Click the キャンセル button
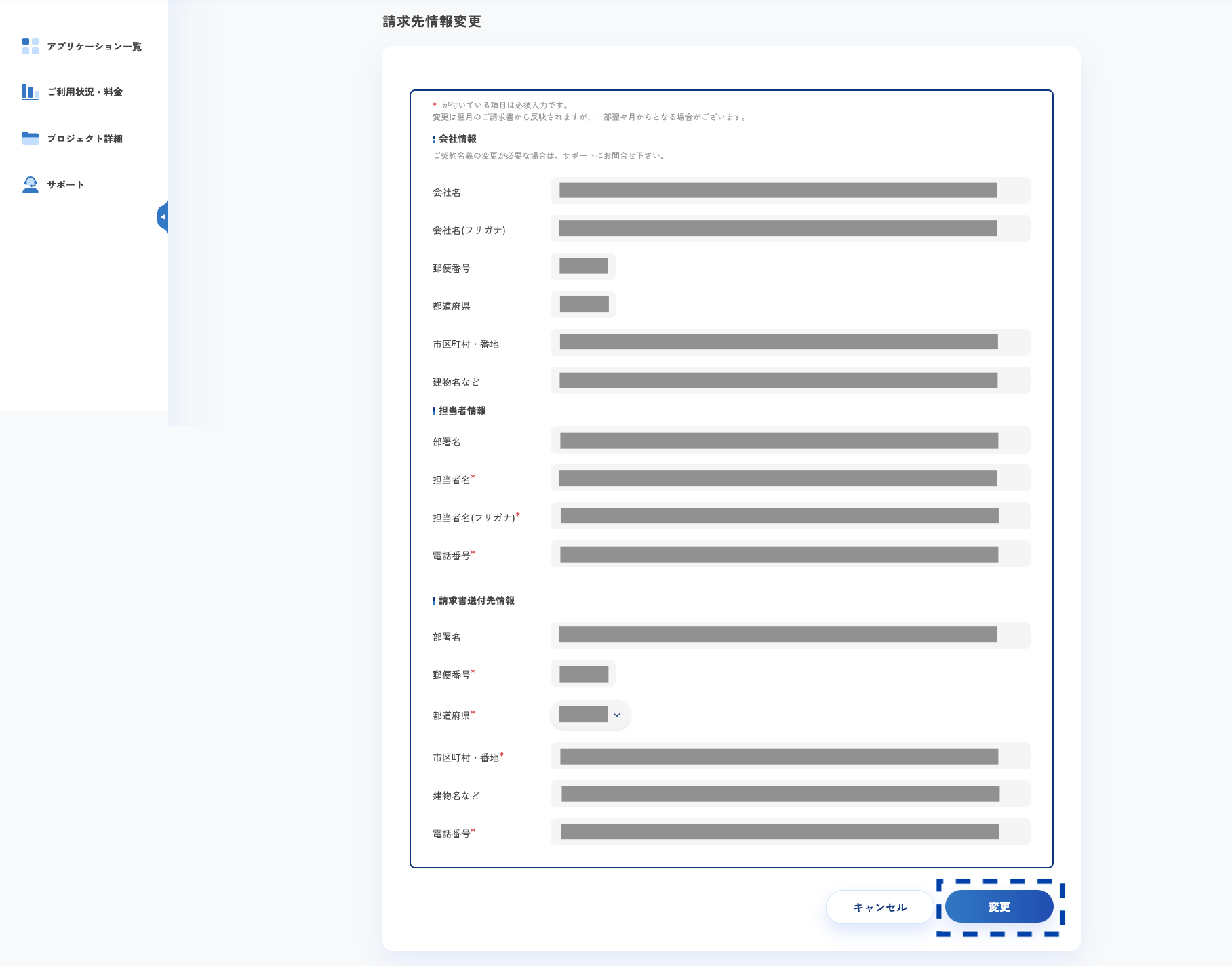The width and height of the screenshot is (1232, 966). coord(880,907)
